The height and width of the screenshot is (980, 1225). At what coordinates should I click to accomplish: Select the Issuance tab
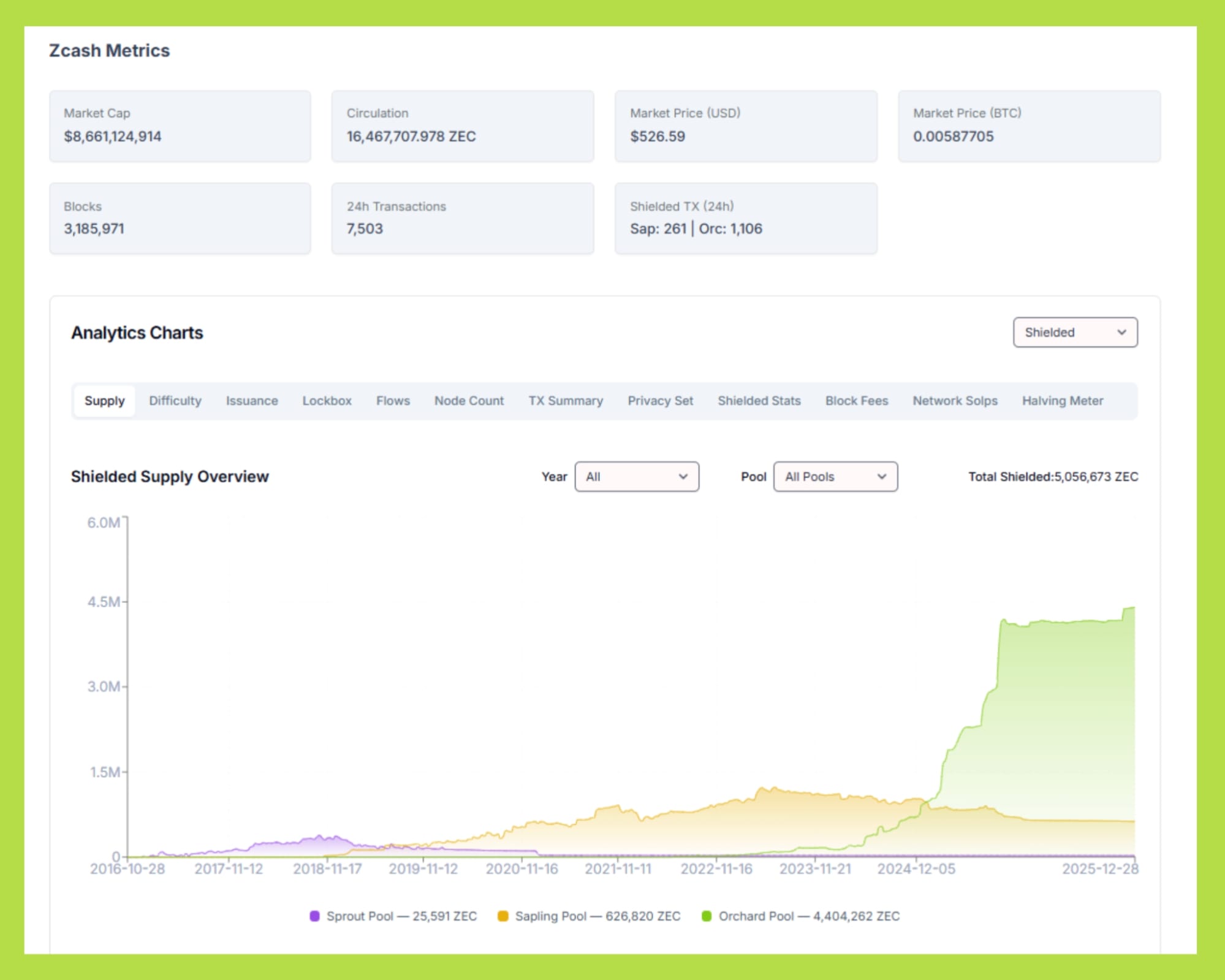(x=251, y=401)
